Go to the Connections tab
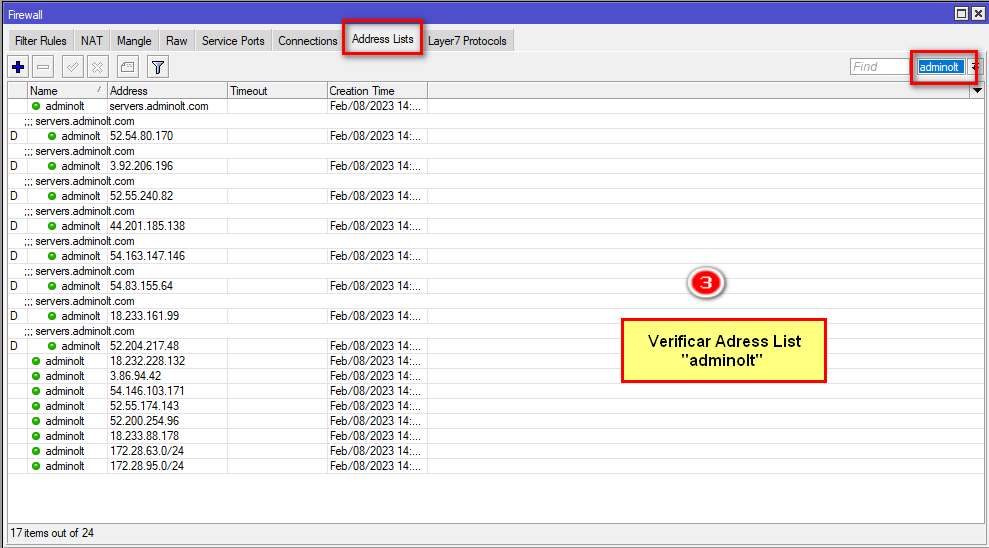Viewport: 989px width, 548px height. tap(308, 41)
